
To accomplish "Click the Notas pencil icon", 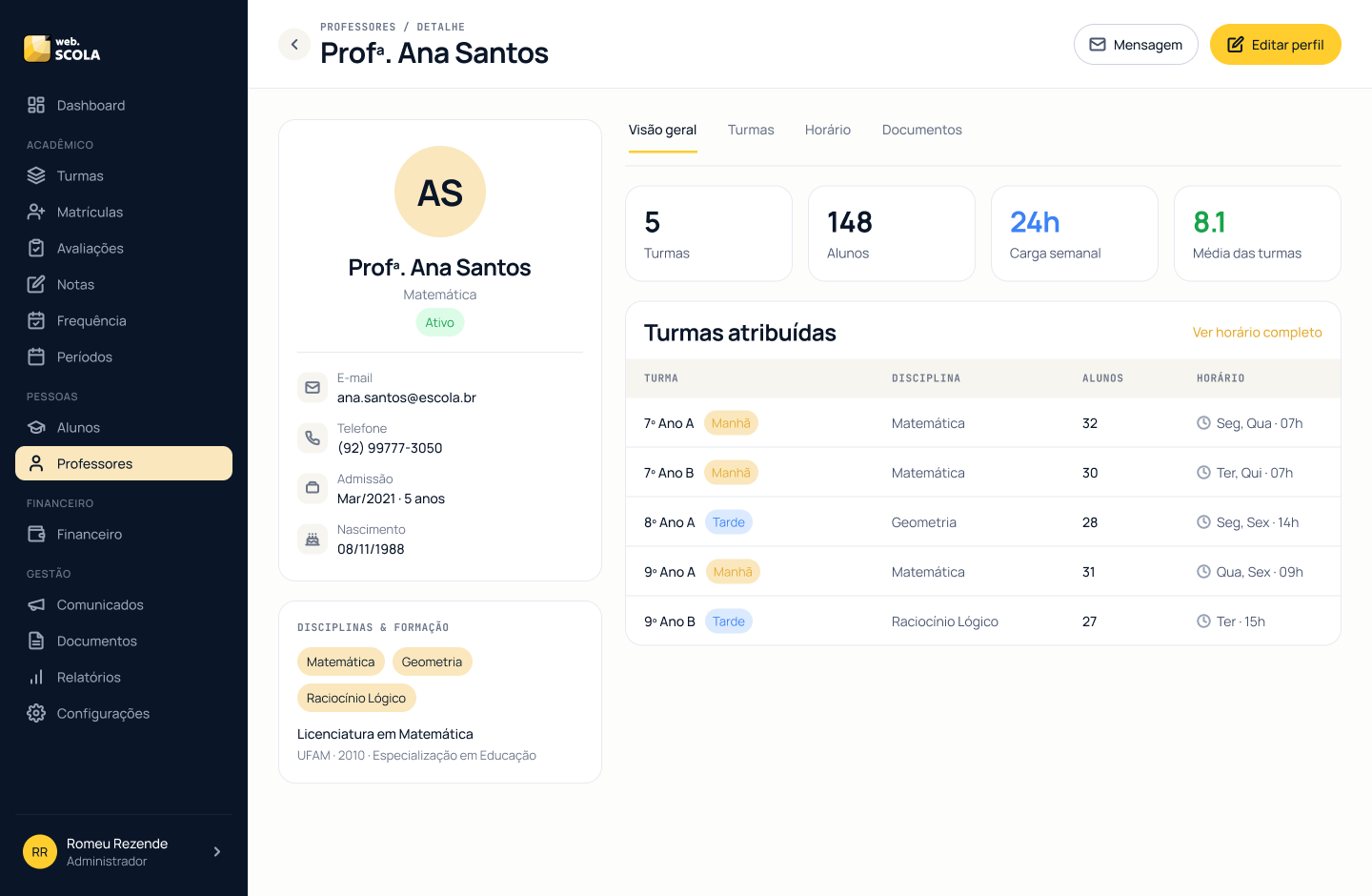I will (x=36, y=284).
